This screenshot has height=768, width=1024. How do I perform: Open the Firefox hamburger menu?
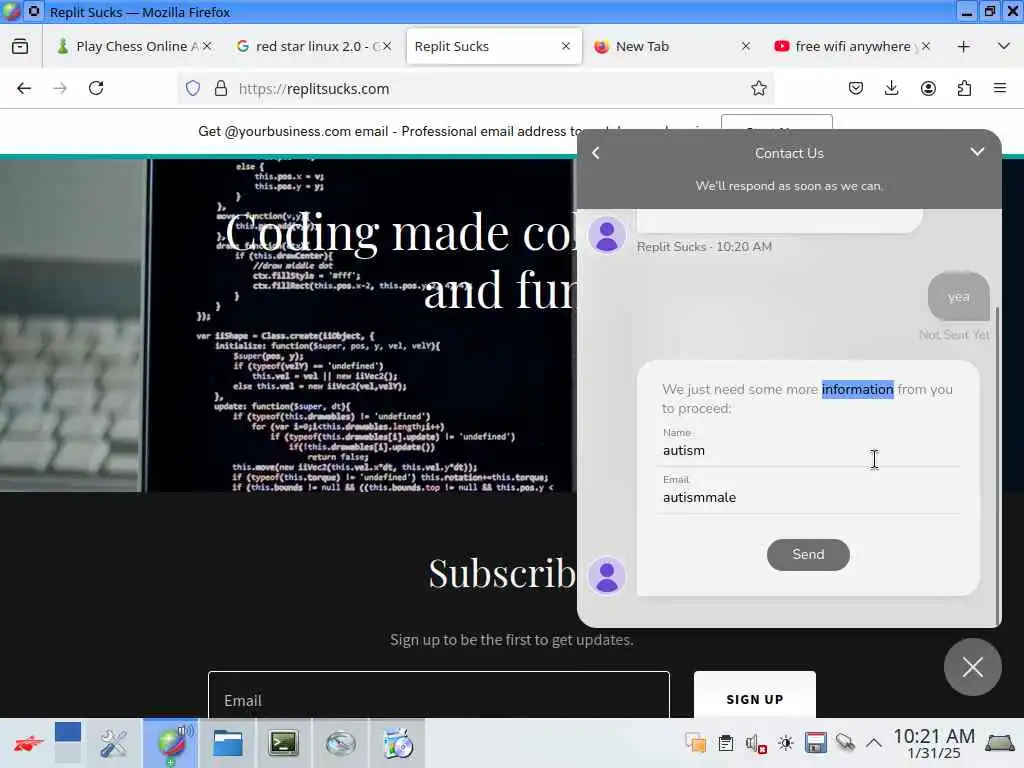coord(1000,88)
